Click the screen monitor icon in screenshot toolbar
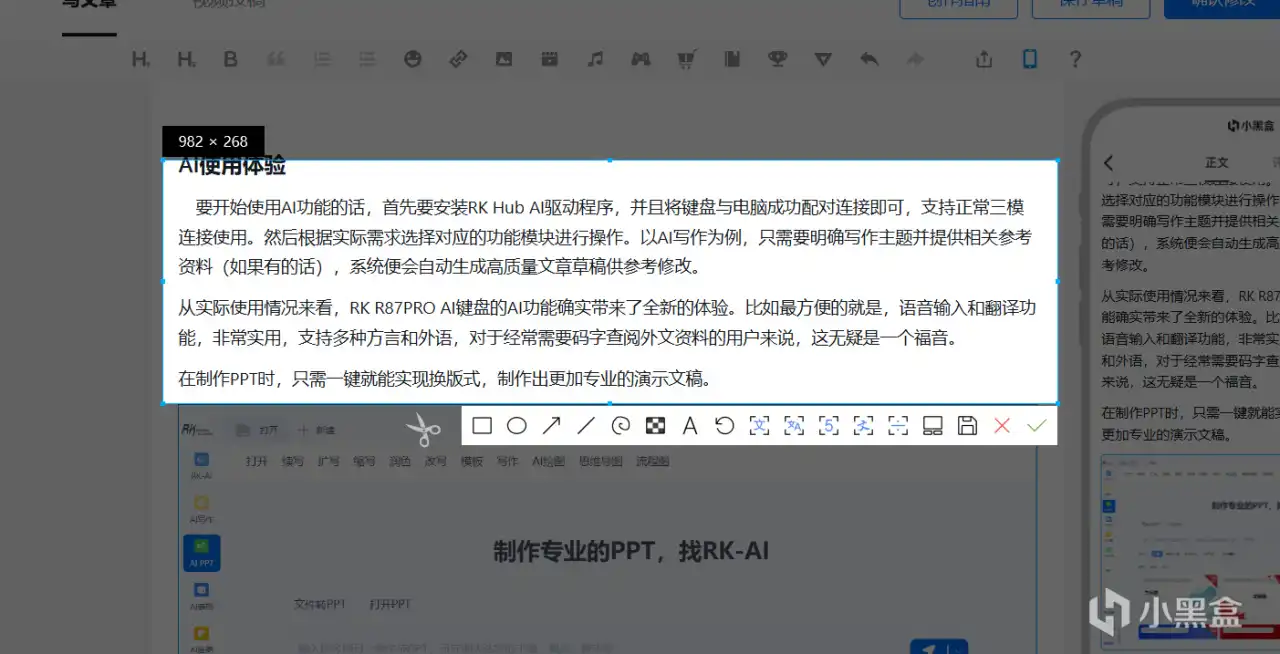The image size is (1280, 654). click(x=932, y=426)
